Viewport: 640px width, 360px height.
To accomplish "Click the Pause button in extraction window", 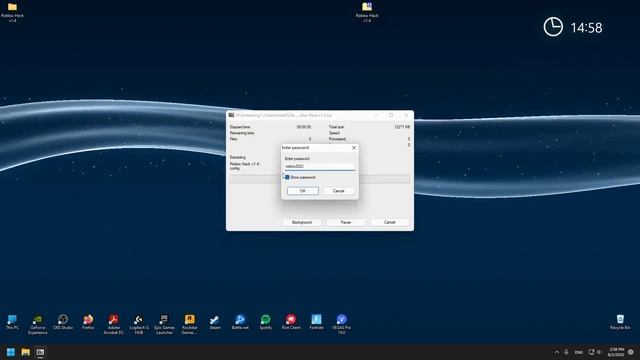I will click(346, 222).
